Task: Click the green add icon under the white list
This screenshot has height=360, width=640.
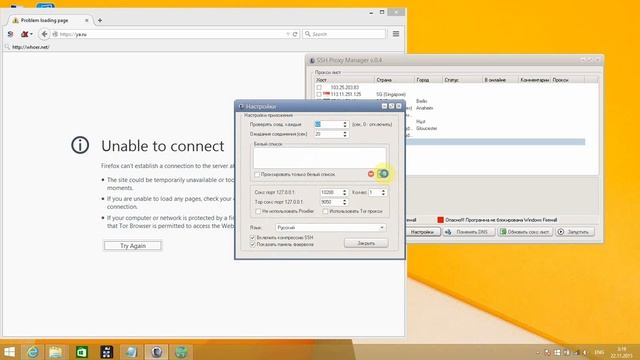Action: [x=383, y=174]
